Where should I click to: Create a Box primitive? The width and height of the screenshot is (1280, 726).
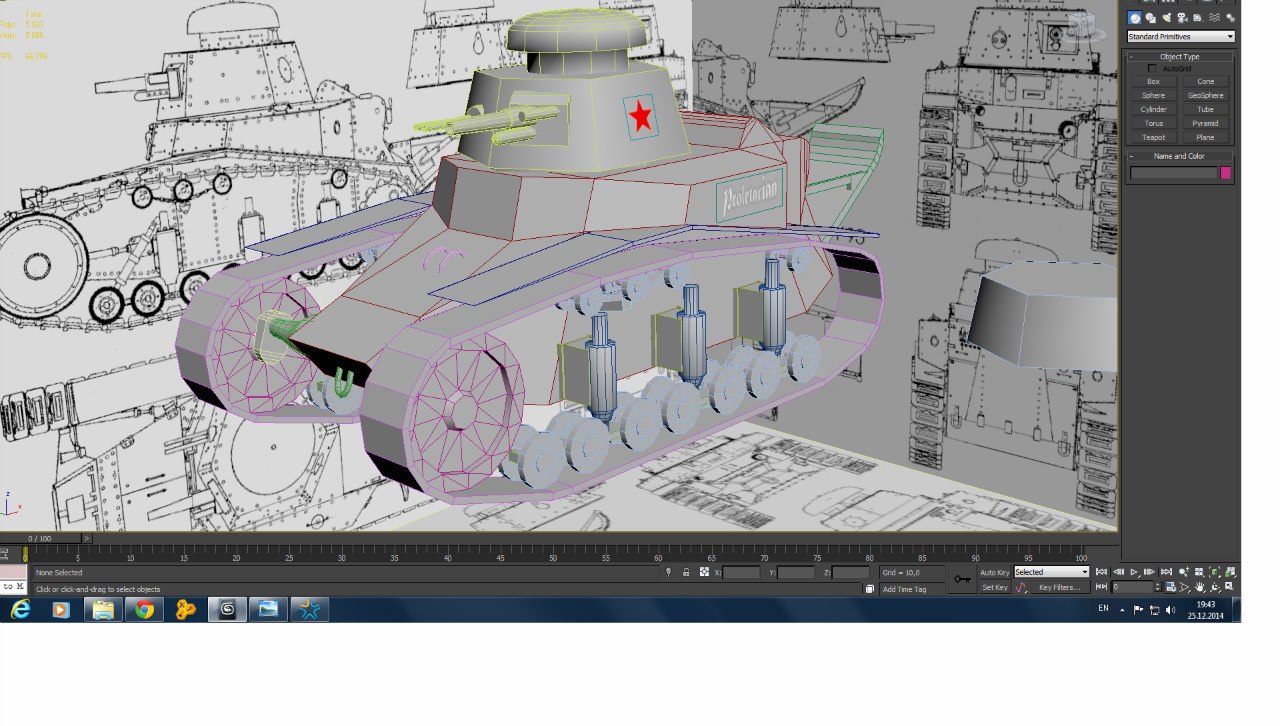(x=1153, y=82)
